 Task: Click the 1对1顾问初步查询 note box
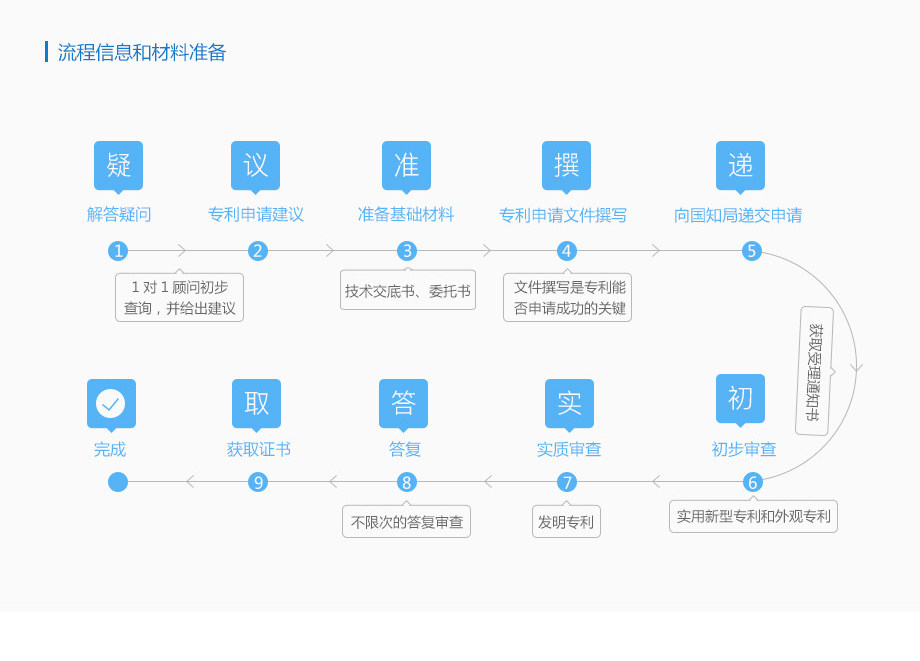click(180, 297)
